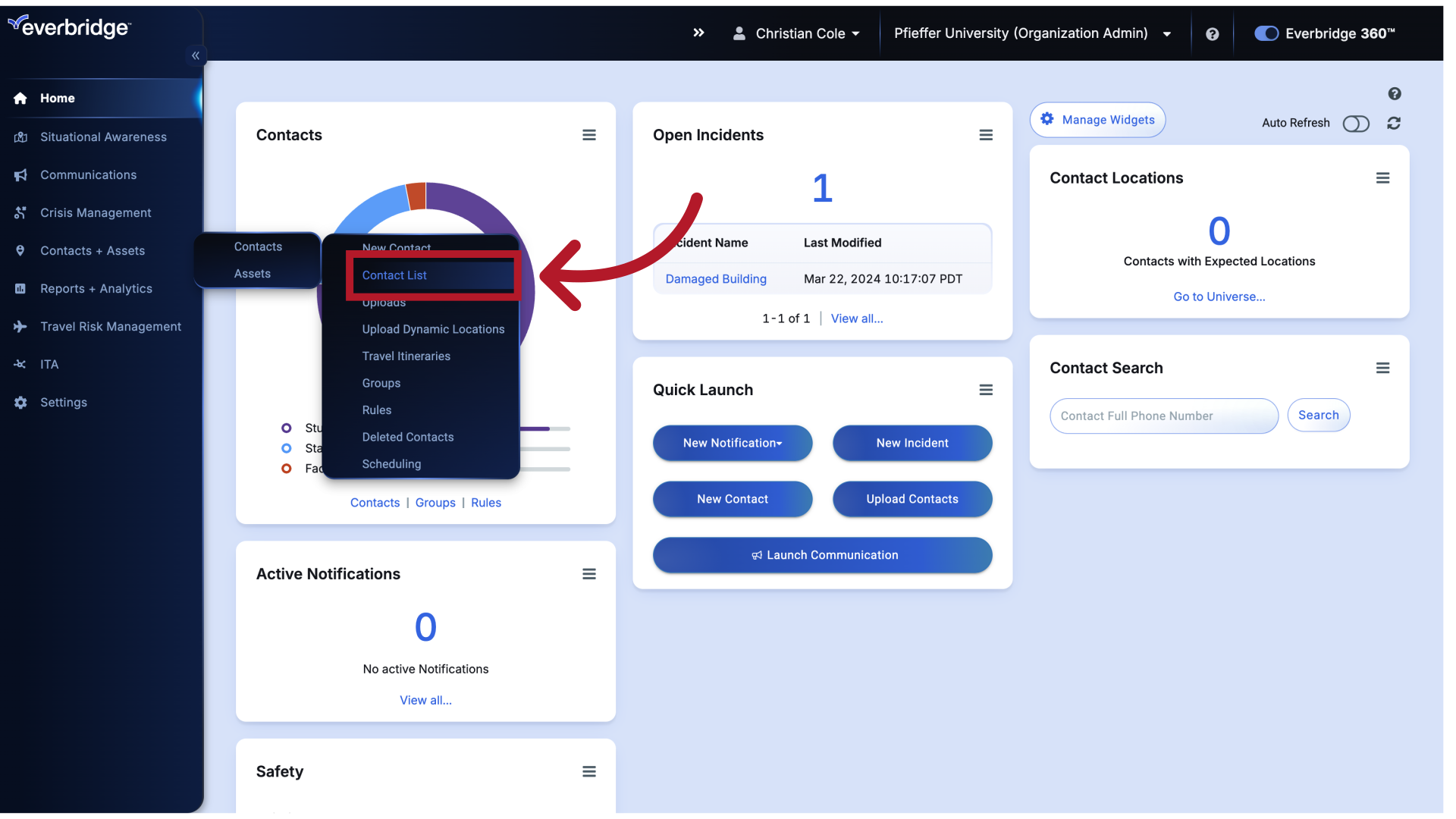The image size is (1456, 819).
Task: Click the Contact Search Search button
Action: pos(1318,416)
